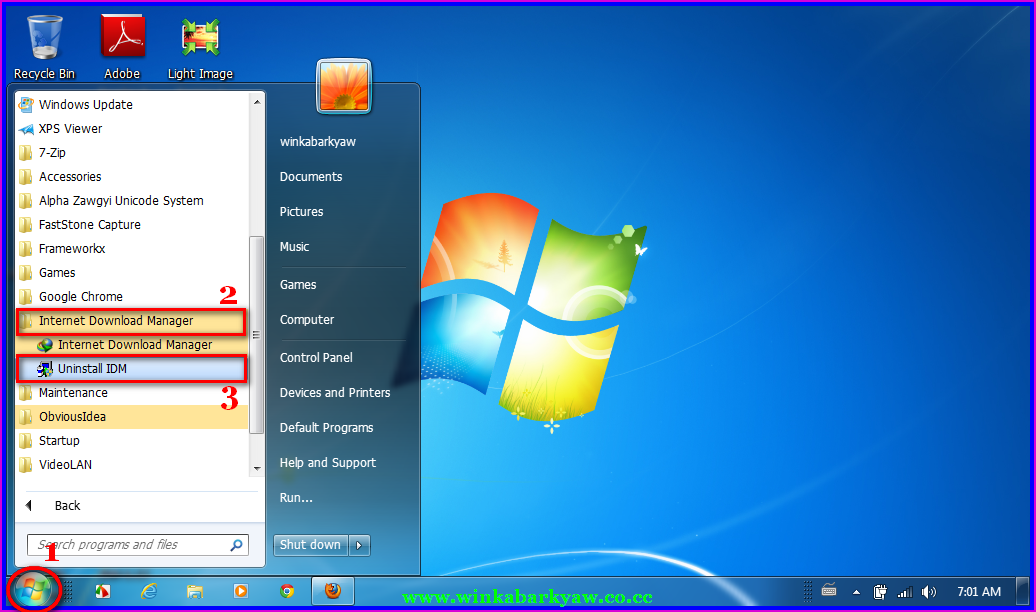1036x612 pixels.
Task: Switch to Firefox in the taskbar
Action: [333, 591]
